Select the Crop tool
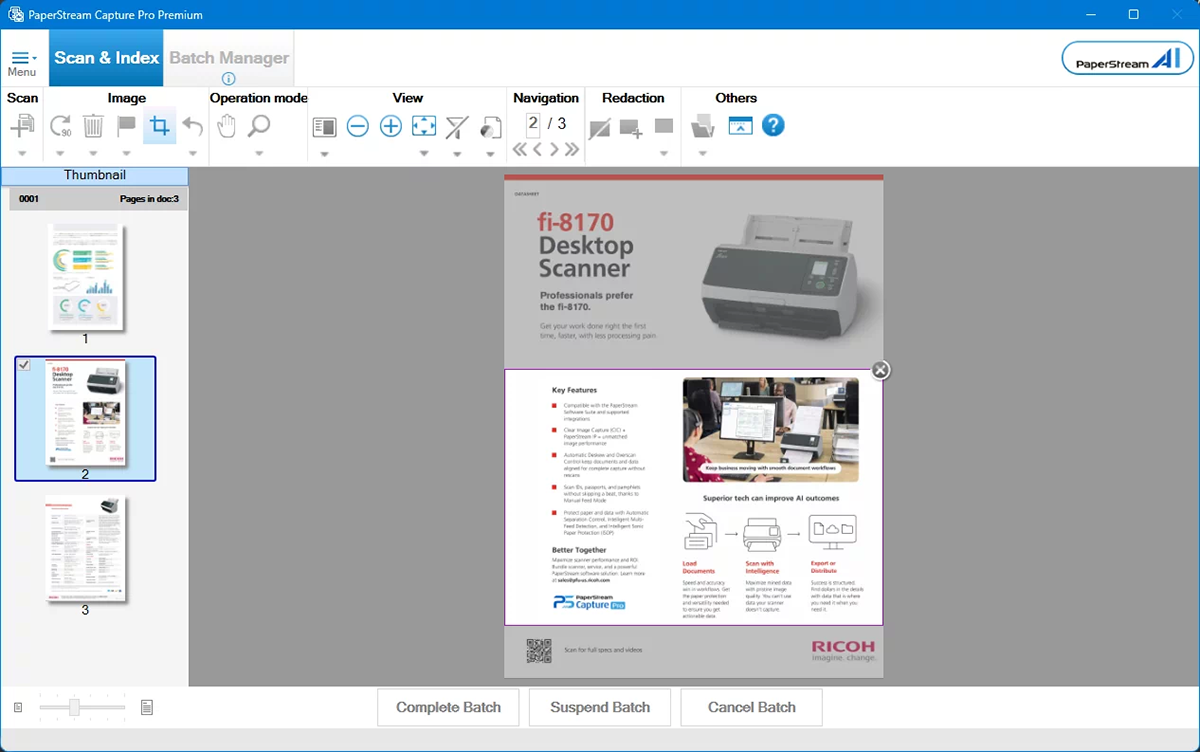This screenshot has height=752, width=1200. click(159, 126)
